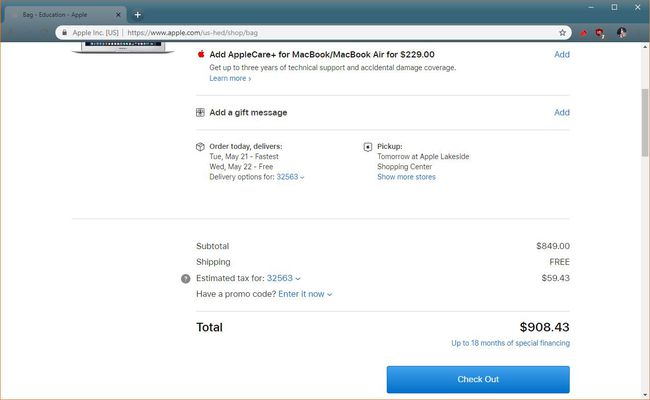This screenshot has height=400, width=650.
Task: Open the user profile avatar in Chrome
Action: [621, 33]
